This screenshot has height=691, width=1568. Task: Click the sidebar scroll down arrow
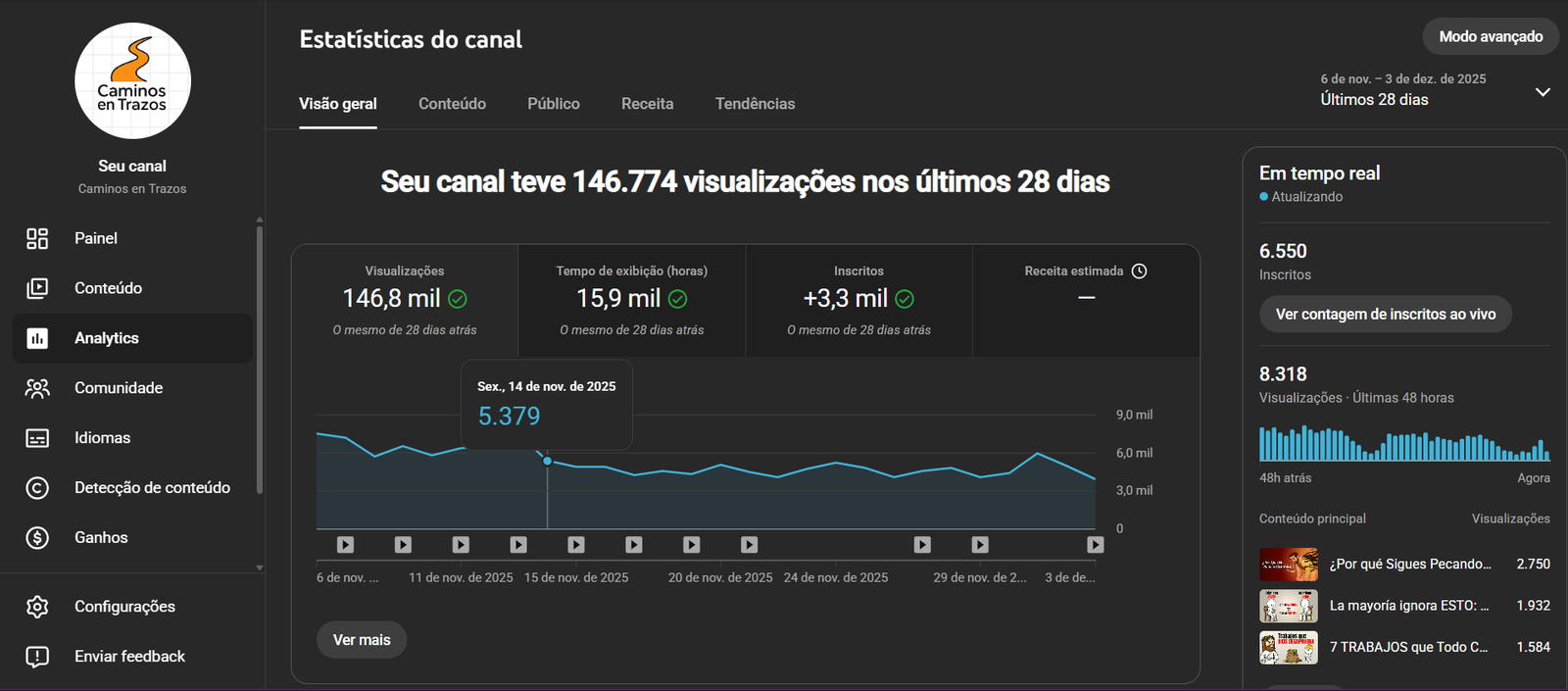[259, 568]
